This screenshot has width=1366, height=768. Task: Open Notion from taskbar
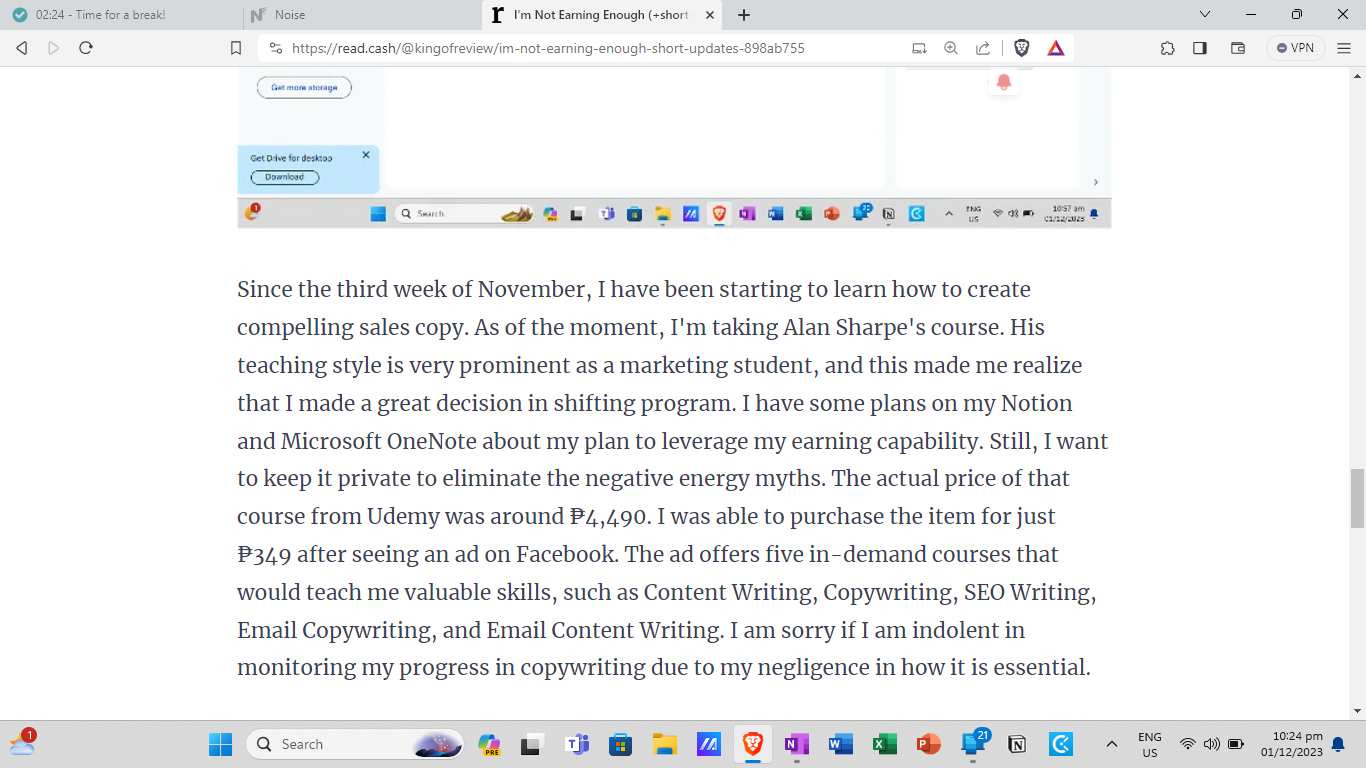coord(1017,744)
